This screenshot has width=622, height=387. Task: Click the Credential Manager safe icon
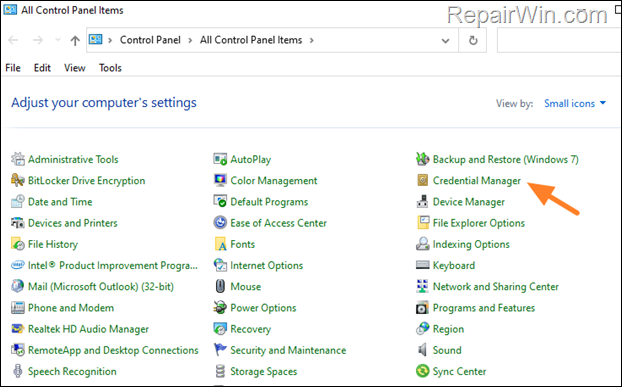[x=423, y=180]
